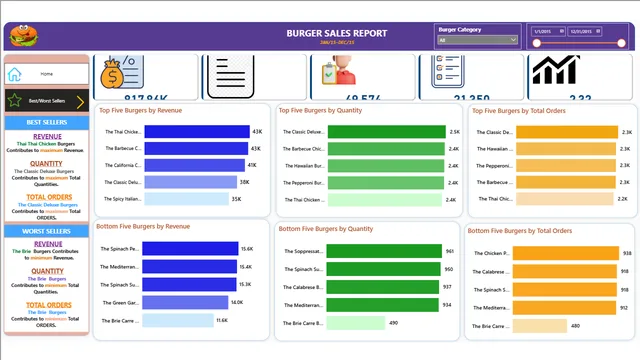Select The Thai Chicken bar in top revenue chart

(x=197, y=131)
